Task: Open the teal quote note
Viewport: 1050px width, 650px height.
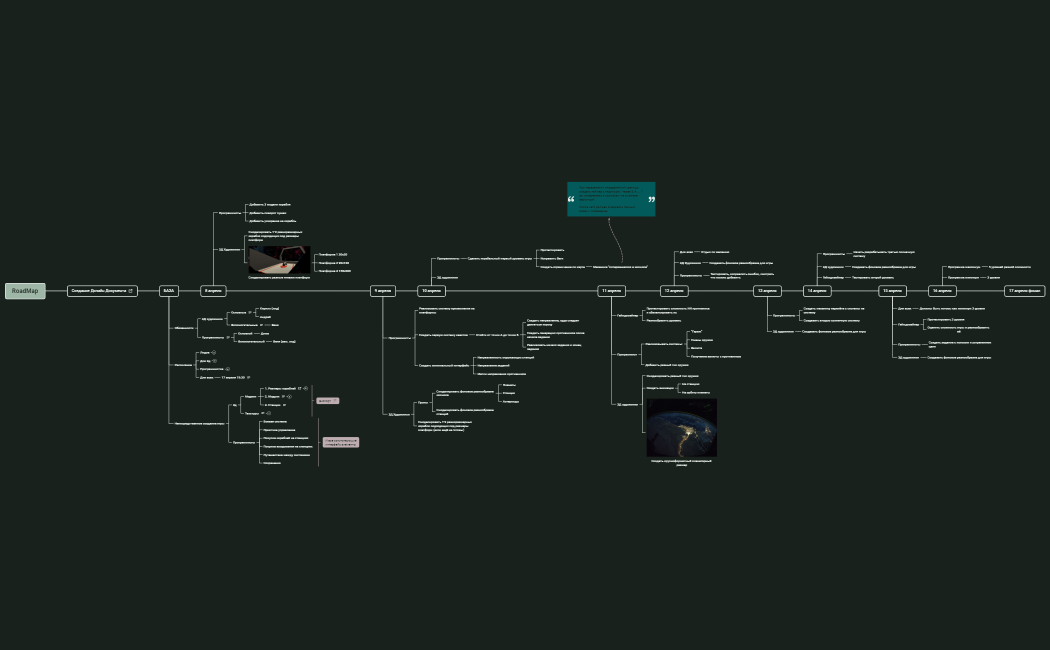Action: point(610,200)
